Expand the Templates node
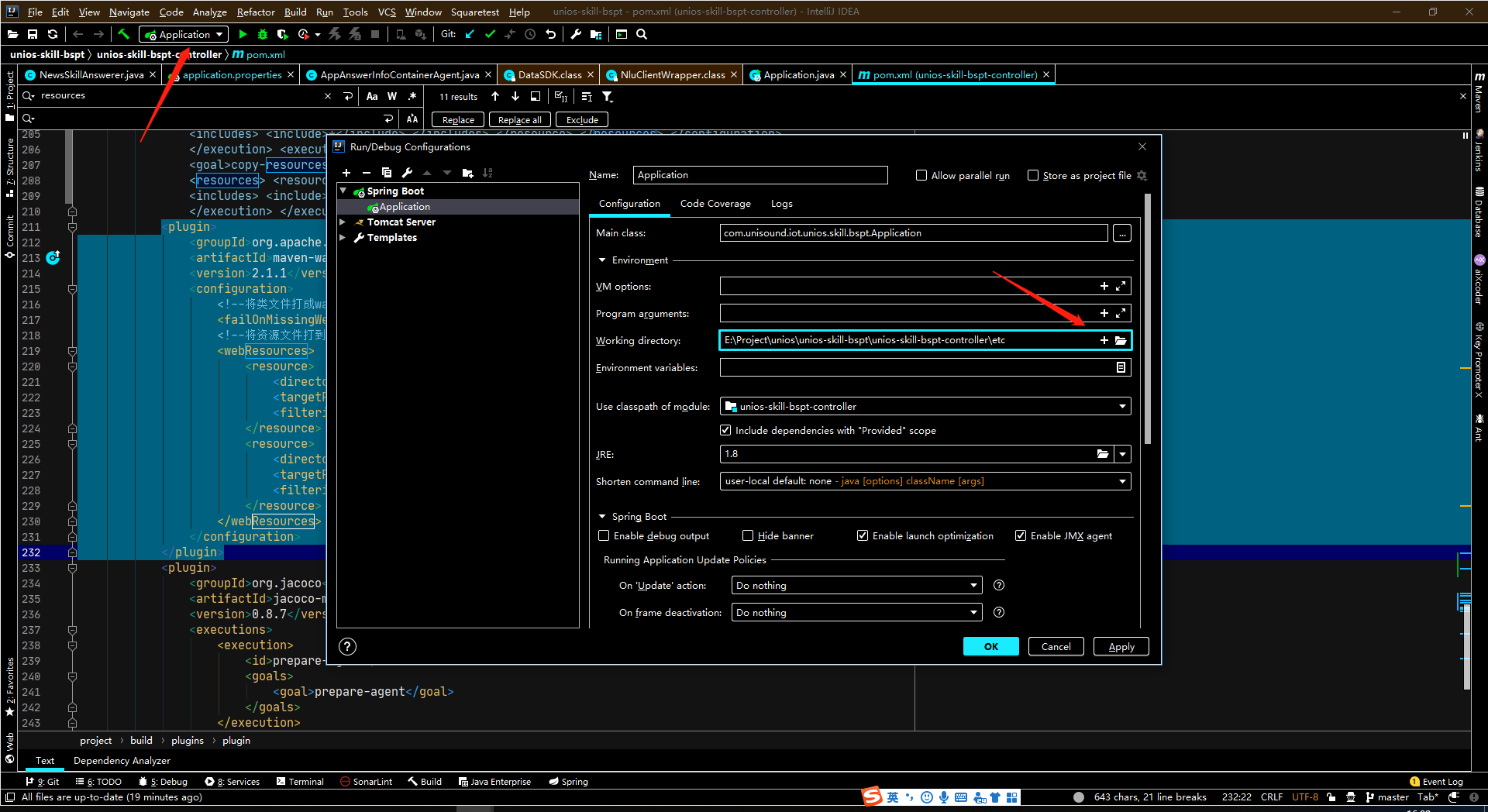The height and width of the screenshot is (812, 1488). 343,237
